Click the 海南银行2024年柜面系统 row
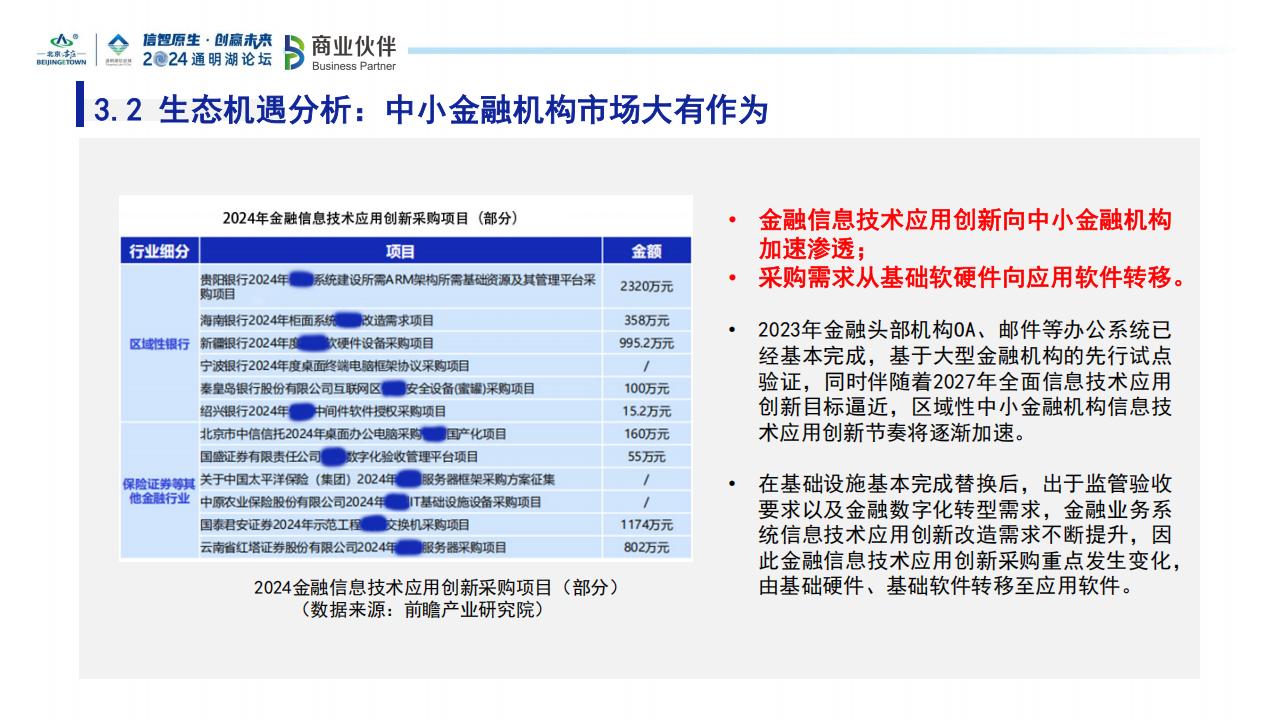The width and height of the screenshot is (1280, 720). click(400, 320)
